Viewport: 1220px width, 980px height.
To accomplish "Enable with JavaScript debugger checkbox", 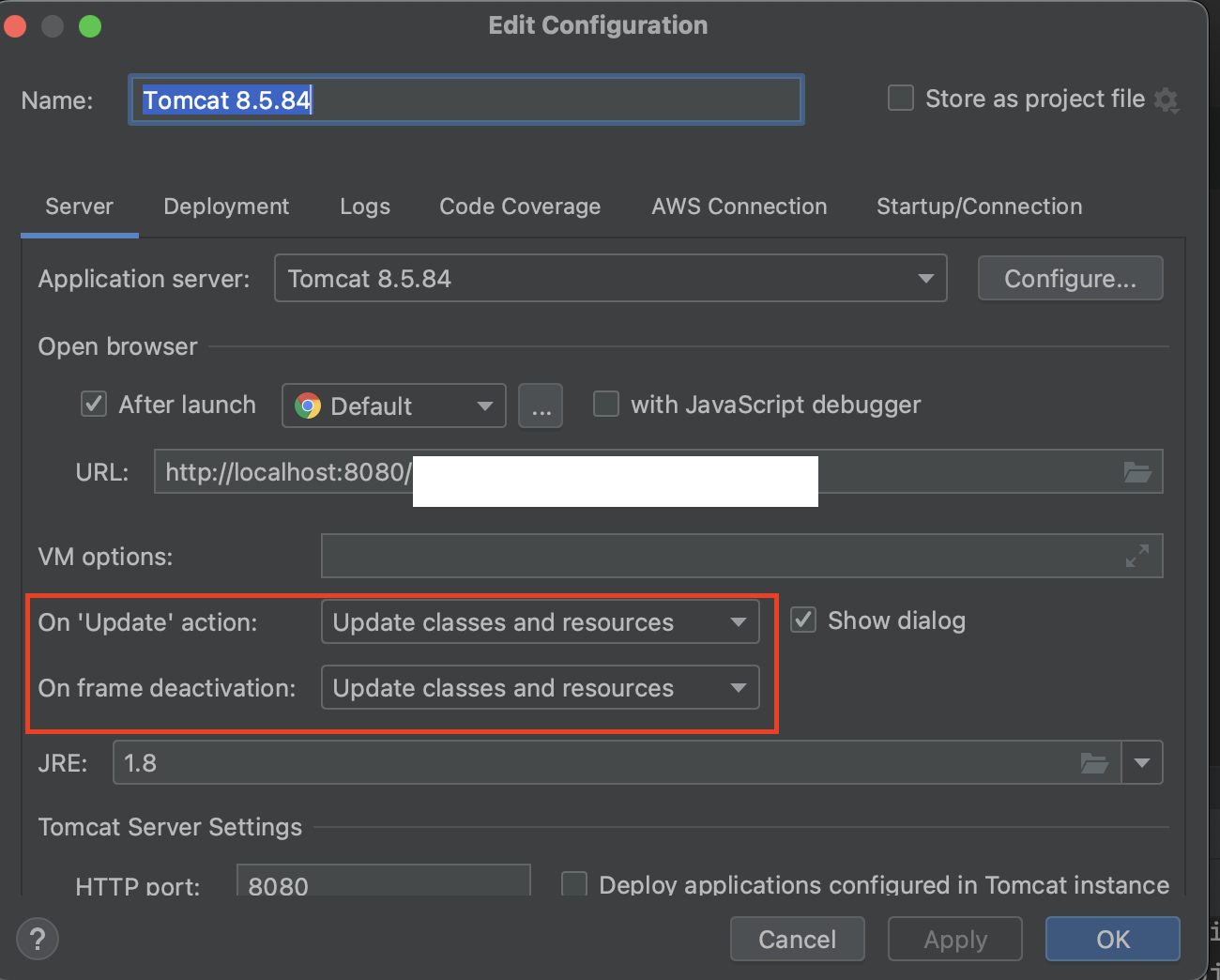I will pos(606,405).
